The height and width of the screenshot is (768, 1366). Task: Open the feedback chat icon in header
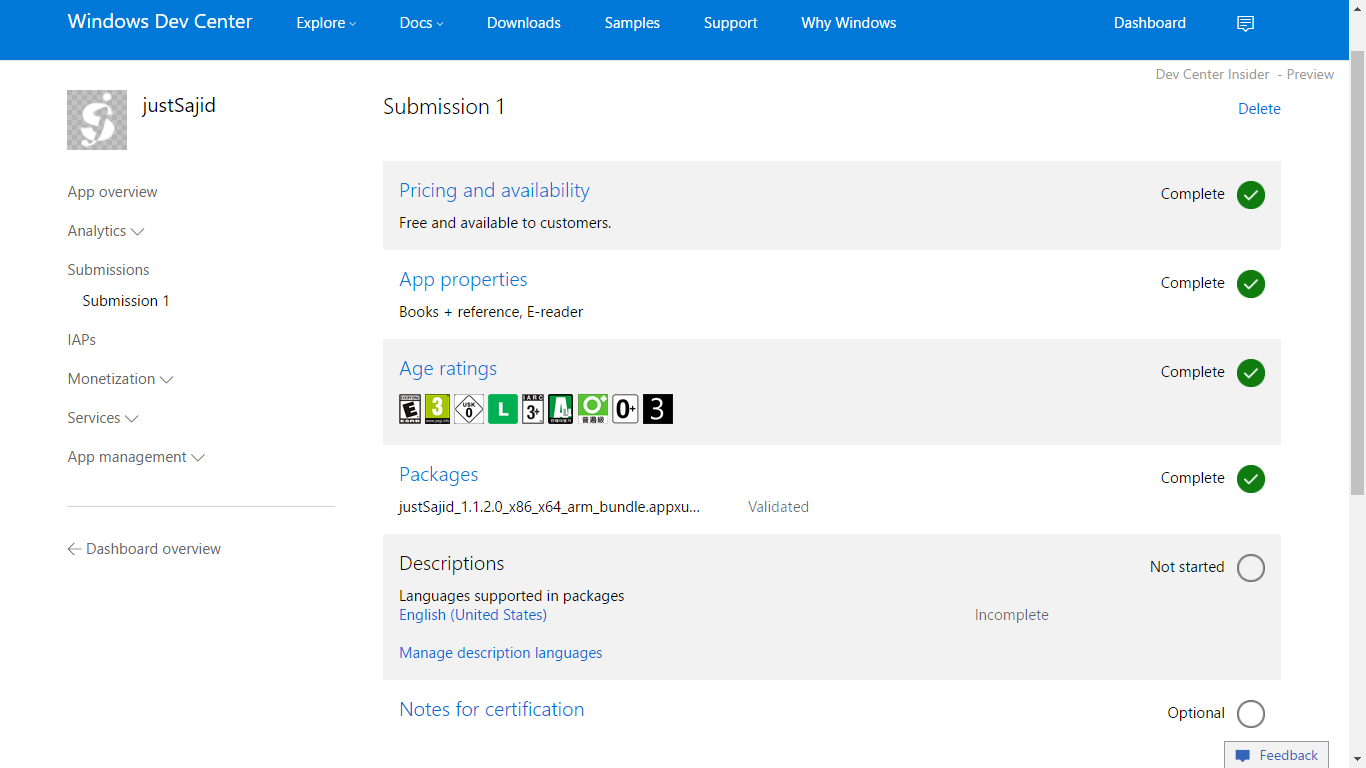pos(1245,24)
